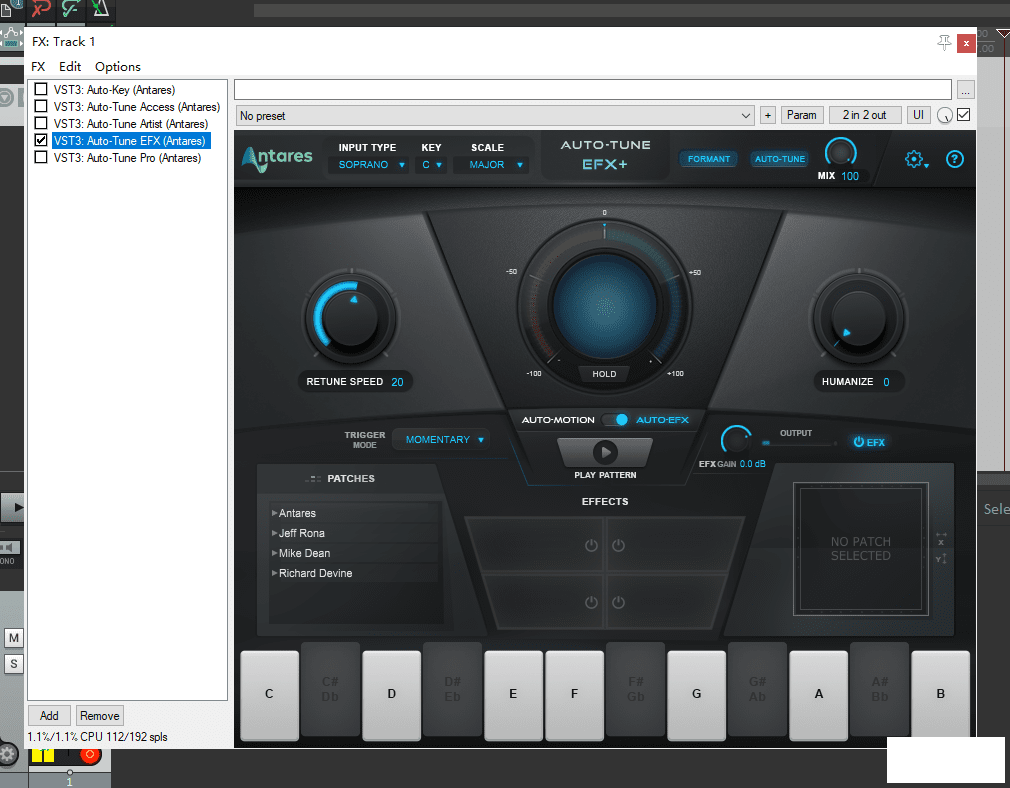This screenshot has height=788, width=1010.
Task: Solo the track with the S button
Action: [x=14, y=664]
